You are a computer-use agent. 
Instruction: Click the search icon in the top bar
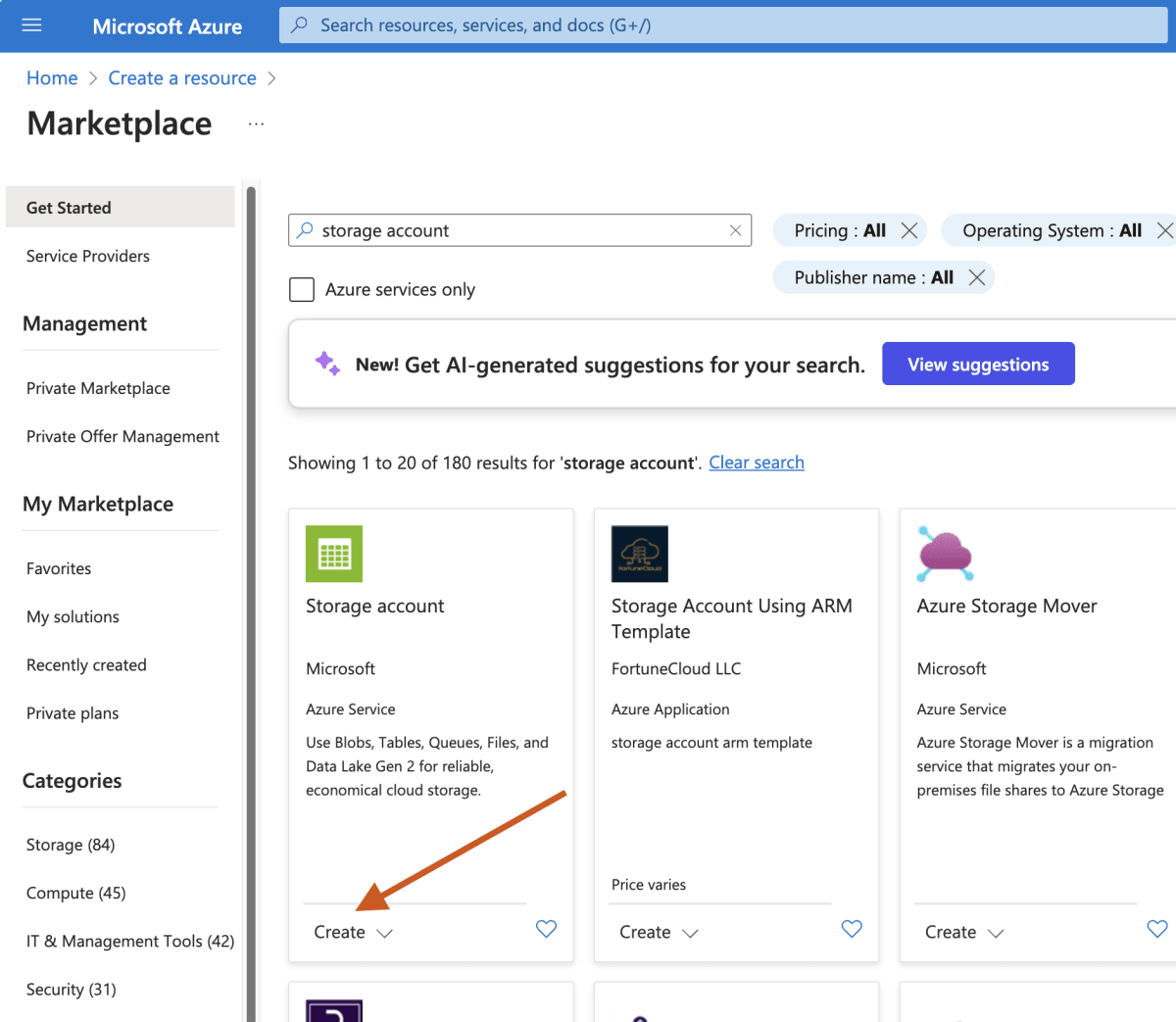pyautogui.click(x=299, y=24)
